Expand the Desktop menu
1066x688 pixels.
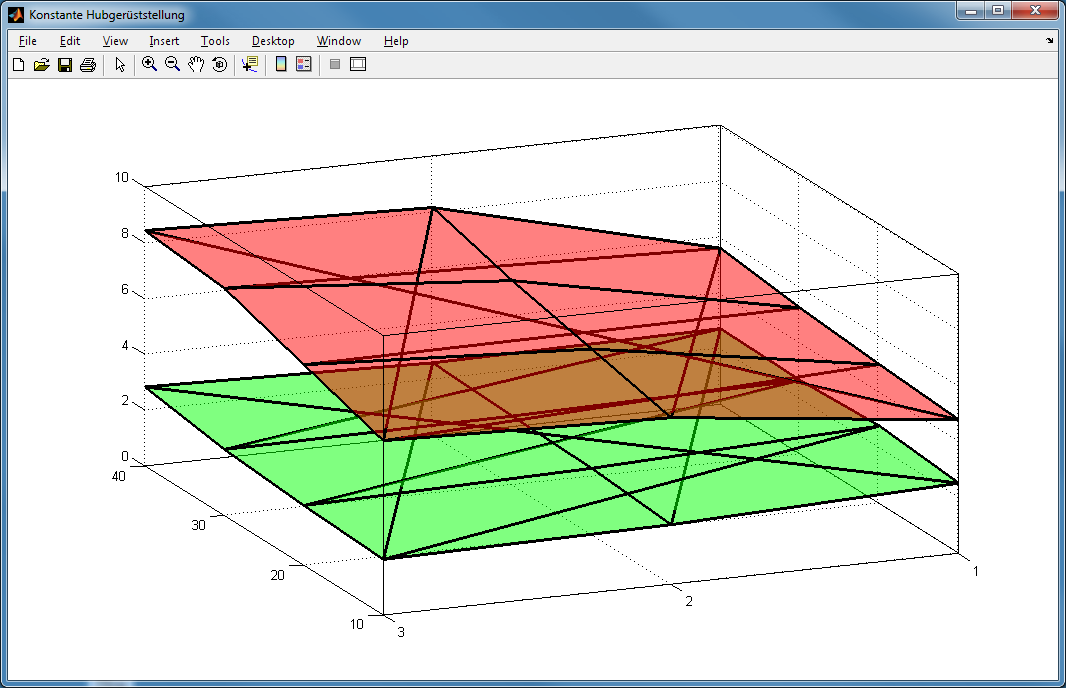[x=273, y=41]
